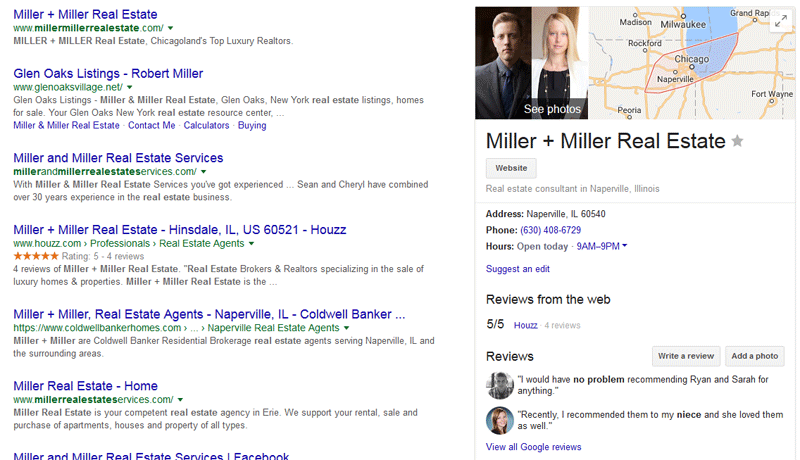Open the Coldwell Banker Naperville result
This screenshot has width=800, height=460.
(209, 314)
